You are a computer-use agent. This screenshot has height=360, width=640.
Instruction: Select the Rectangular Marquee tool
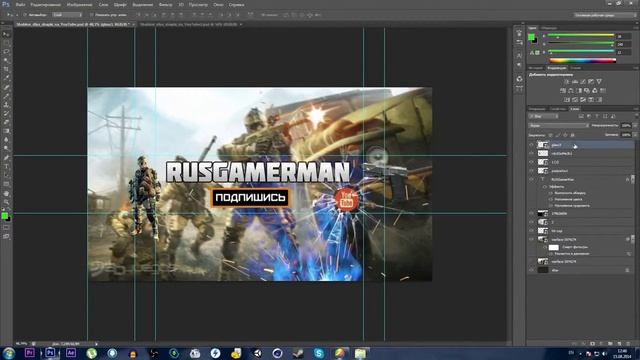(6, 43)
